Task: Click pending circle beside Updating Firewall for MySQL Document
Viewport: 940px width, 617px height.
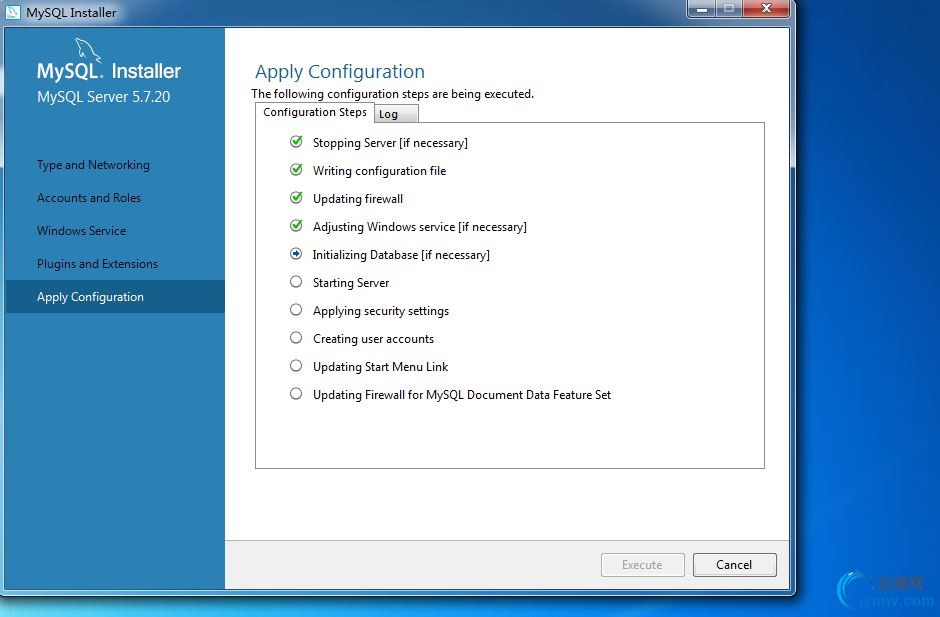Action: (x=296, y=394)
